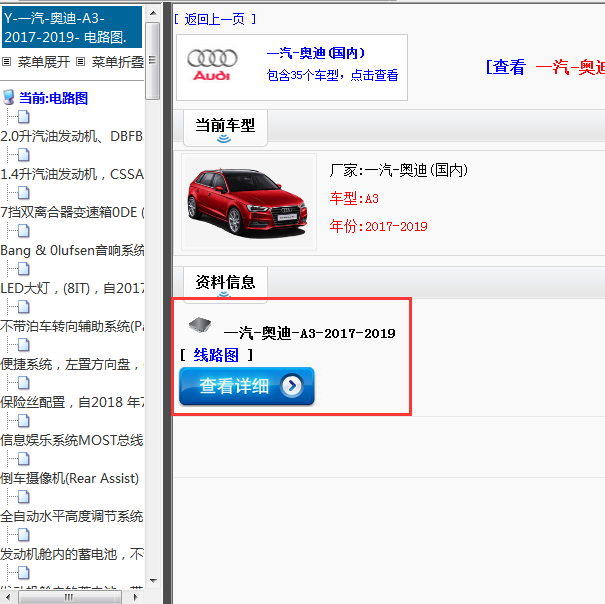This screenshot has height=604, width=605.
Task: Select the 资料信息 tab
Action: (225, 283)
